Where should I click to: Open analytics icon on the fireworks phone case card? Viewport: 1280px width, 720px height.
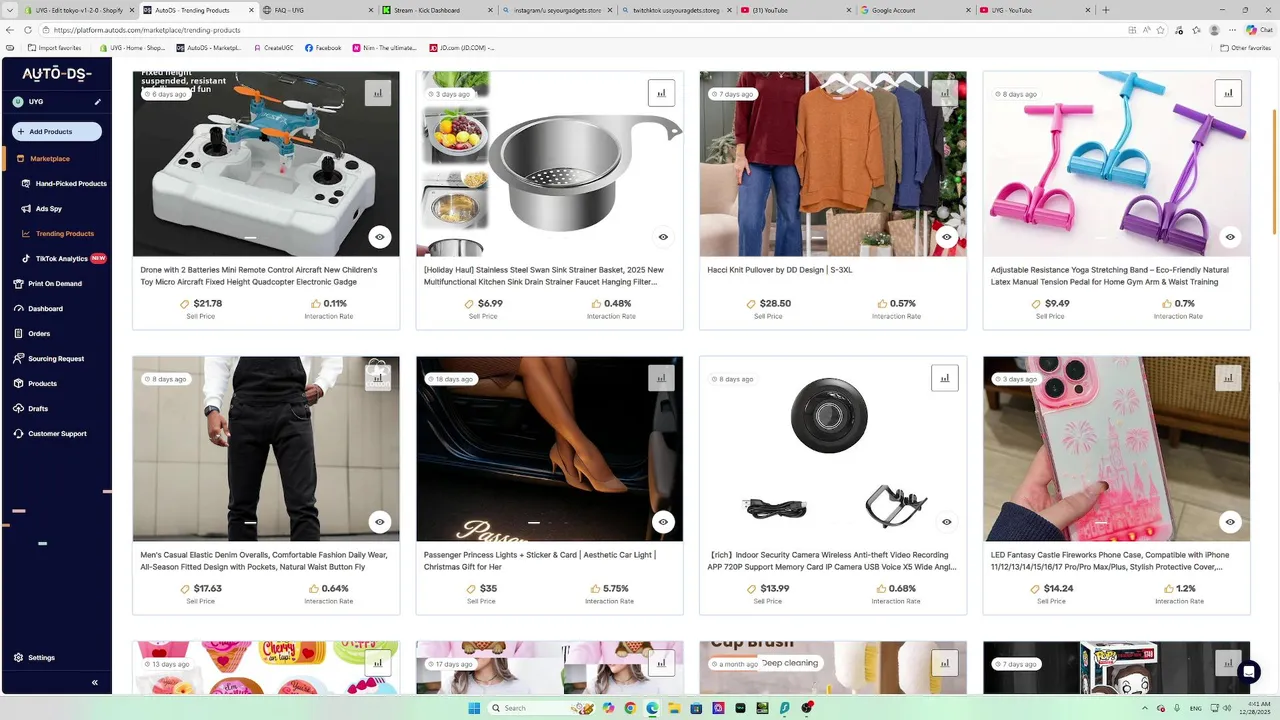point(1228,378)
